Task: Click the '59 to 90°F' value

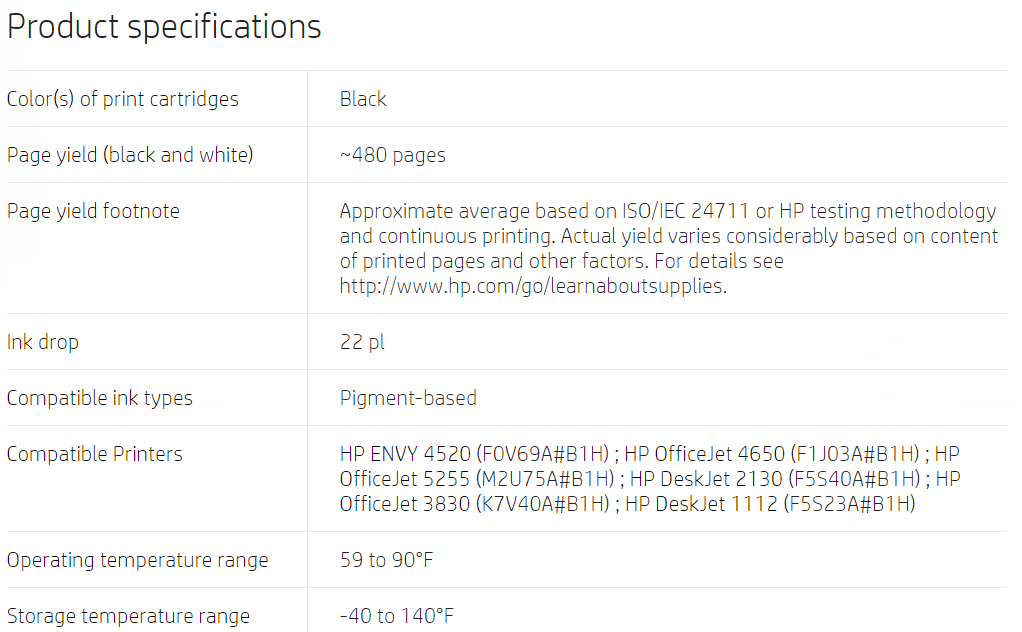Action: [x=387, y=560]
